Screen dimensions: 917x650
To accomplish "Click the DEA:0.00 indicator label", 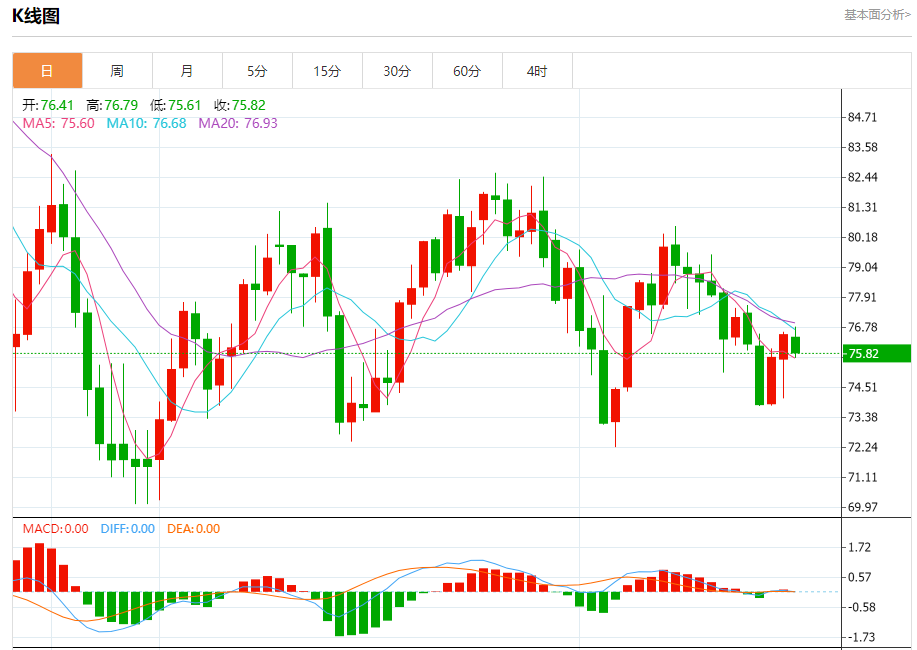I will coord(194,529).
